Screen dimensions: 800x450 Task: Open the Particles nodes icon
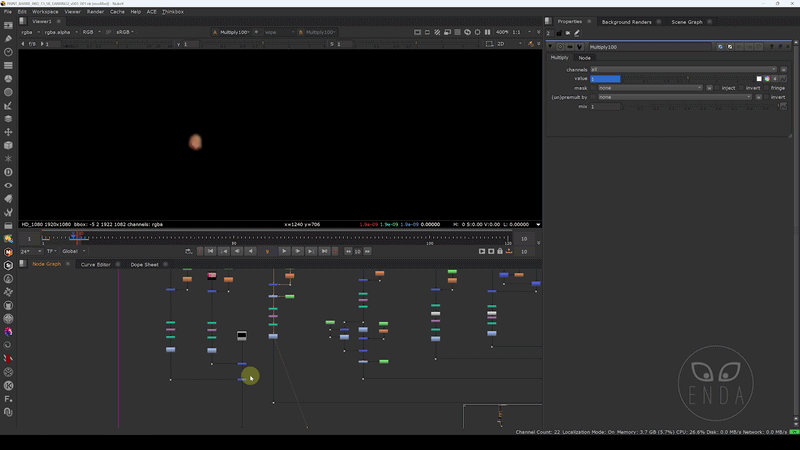pos(8,159)
